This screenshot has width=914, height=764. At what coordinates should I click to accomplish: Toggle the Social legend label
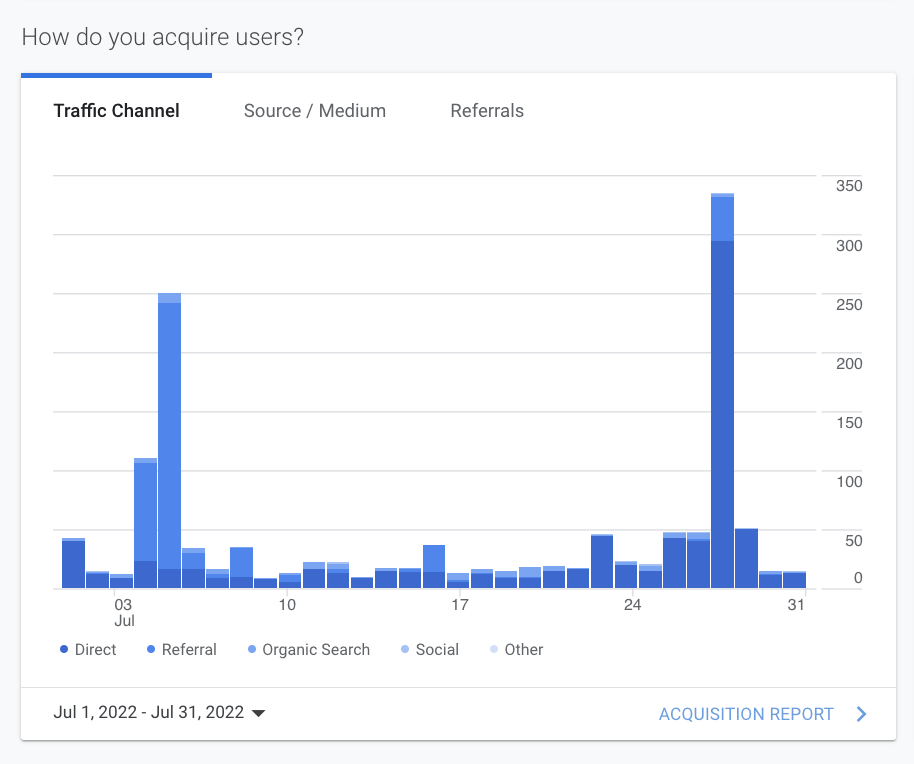coord(437,650)
